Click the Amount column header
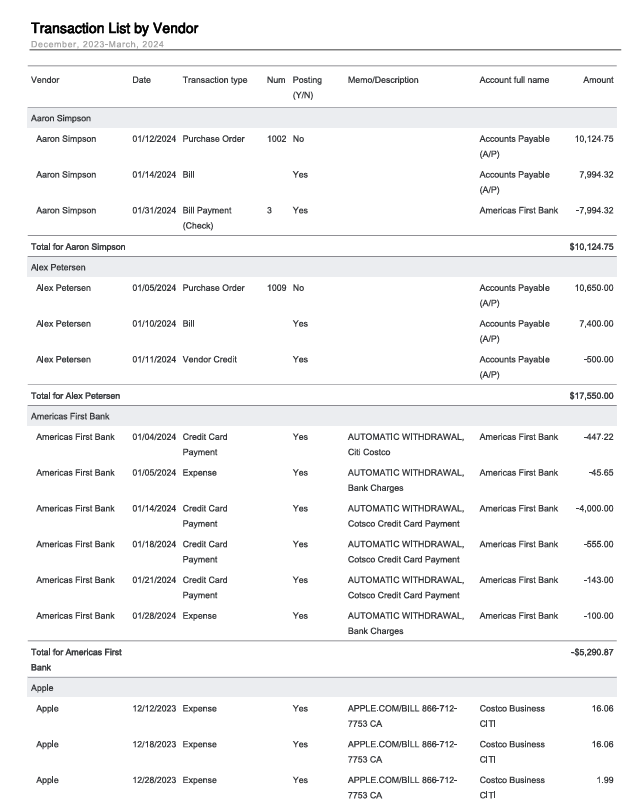 (598, 80)
